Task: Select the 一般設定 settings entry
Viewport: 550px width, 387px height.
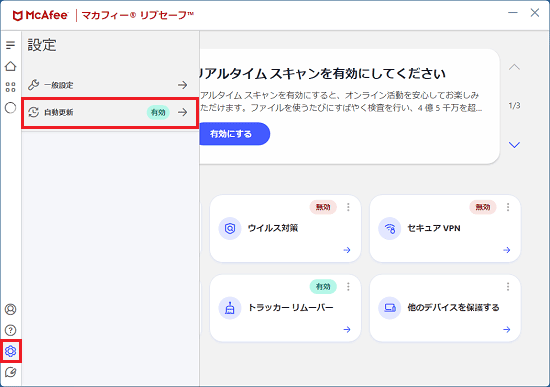Action: click(x=110, y=85)
